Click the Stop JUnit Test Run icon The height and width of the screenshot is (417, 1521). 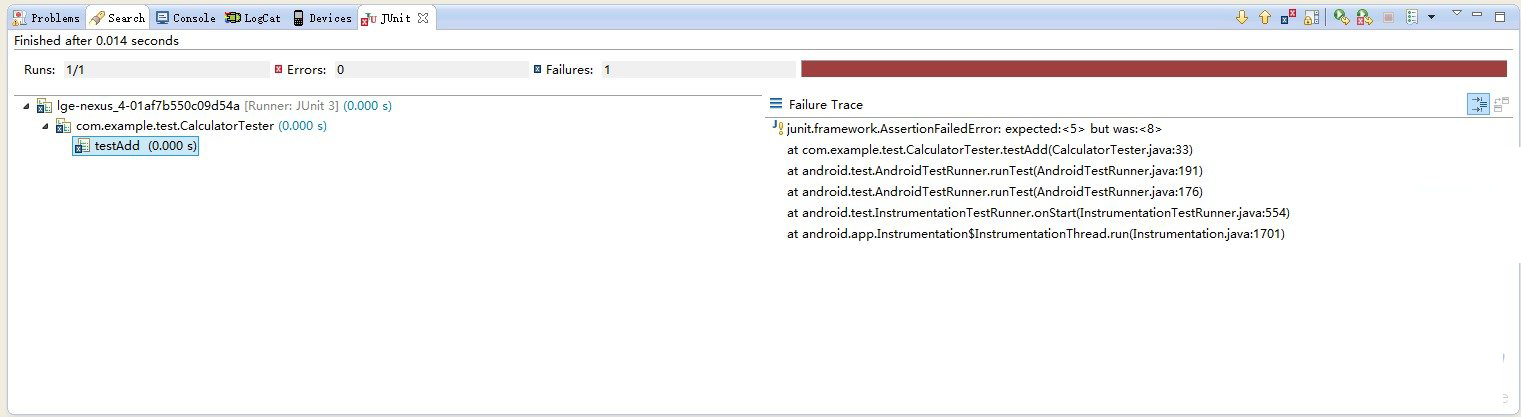click(1388, 17)
